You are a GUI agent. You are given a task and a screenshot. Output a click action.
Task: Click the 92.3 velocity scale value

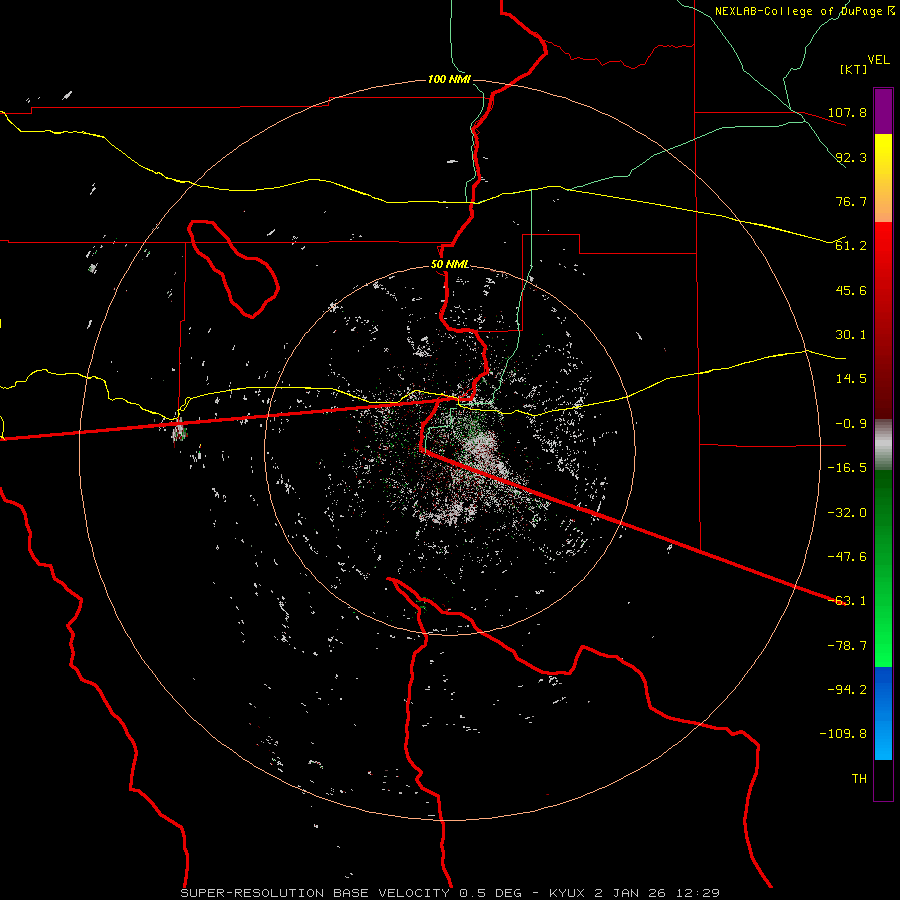point(851,157)
